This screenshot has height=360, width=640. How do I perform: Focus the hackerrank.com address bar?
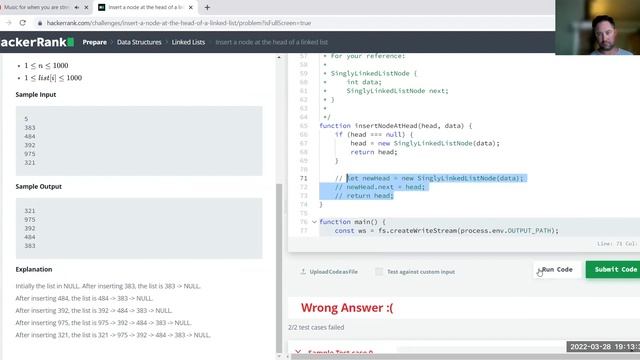tap(179, 23)
